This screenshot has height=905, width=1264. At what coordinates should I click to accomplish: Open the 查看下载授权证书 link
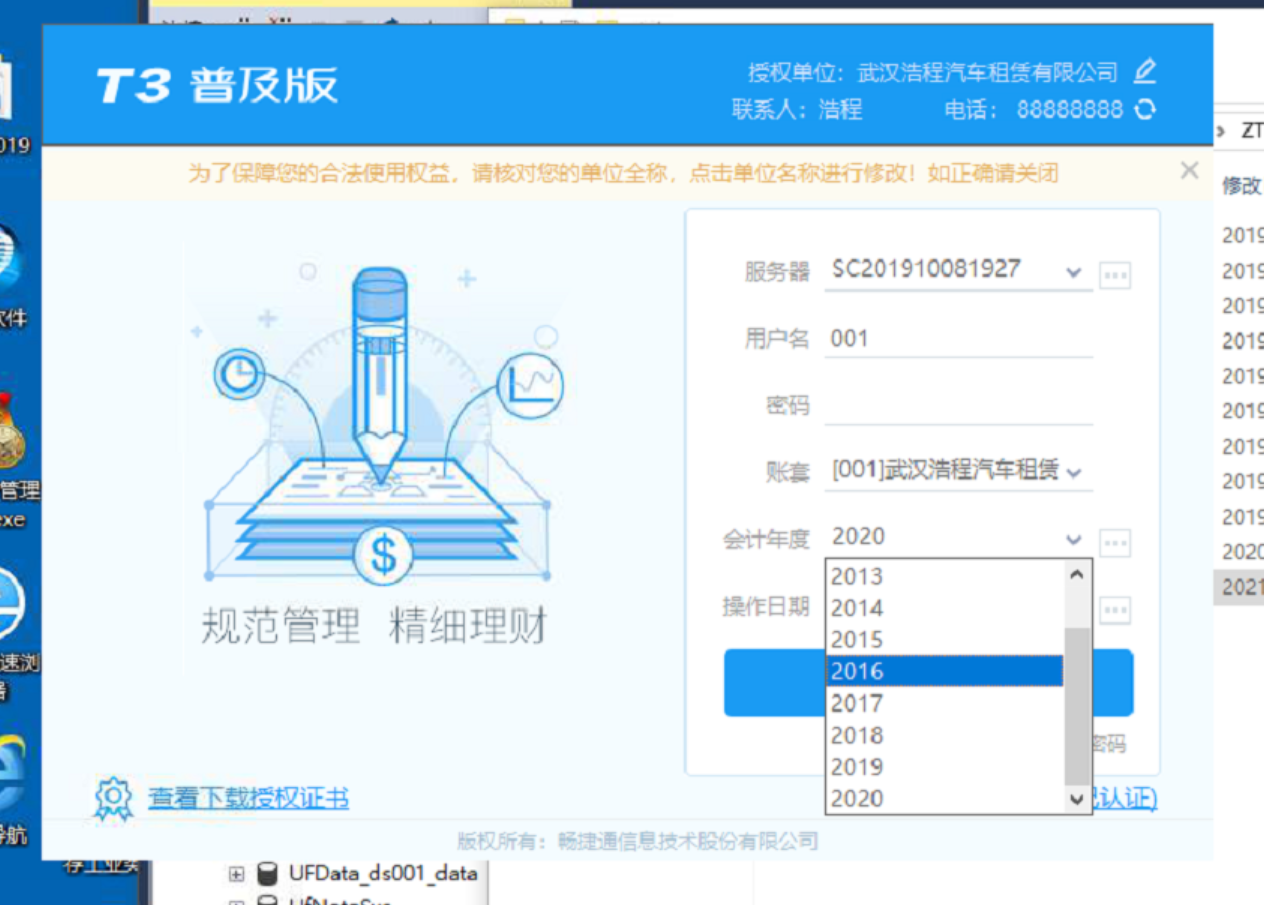tap(248, 798)
